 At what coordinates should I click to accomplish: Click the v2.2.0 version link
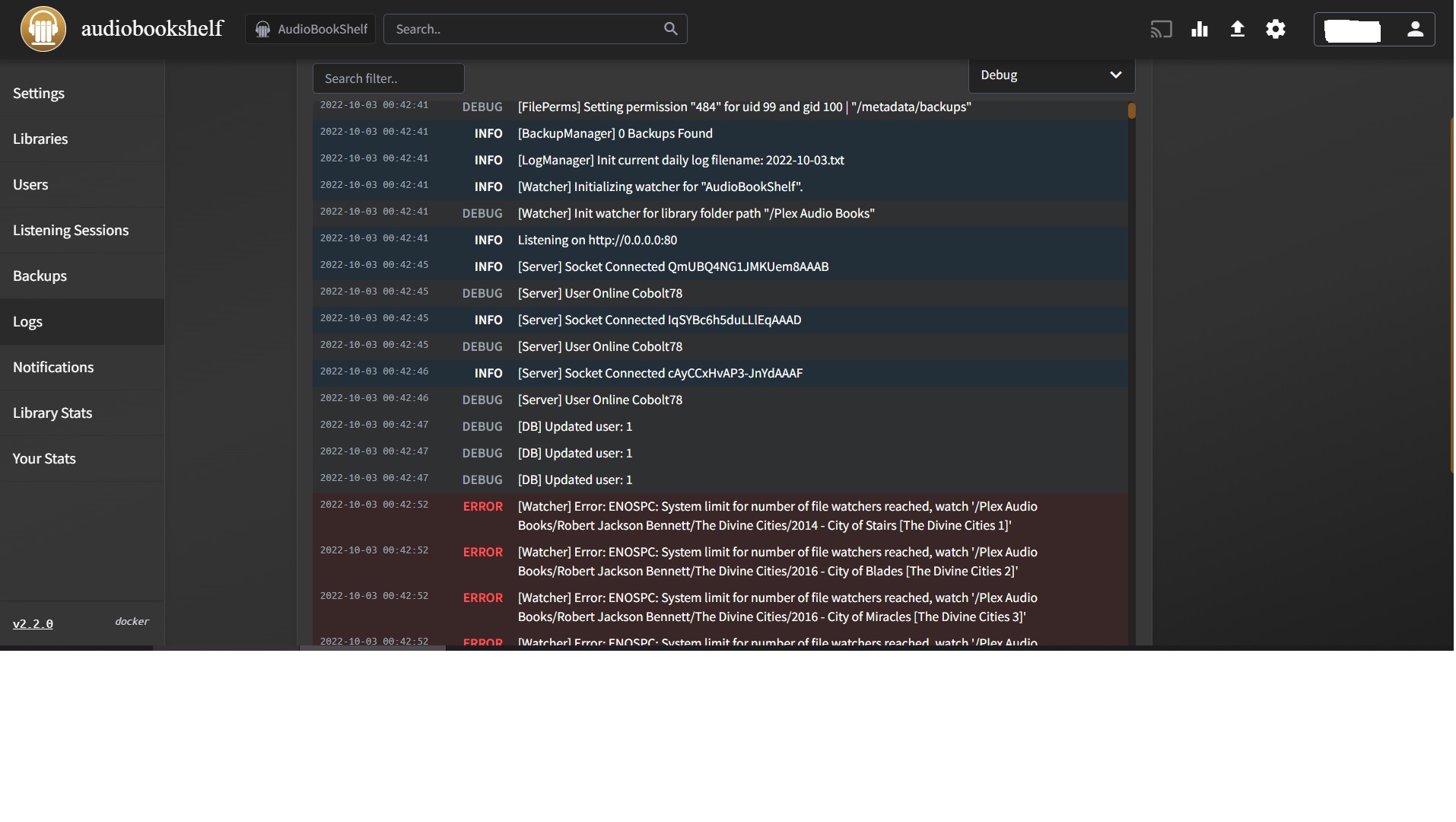33,624
